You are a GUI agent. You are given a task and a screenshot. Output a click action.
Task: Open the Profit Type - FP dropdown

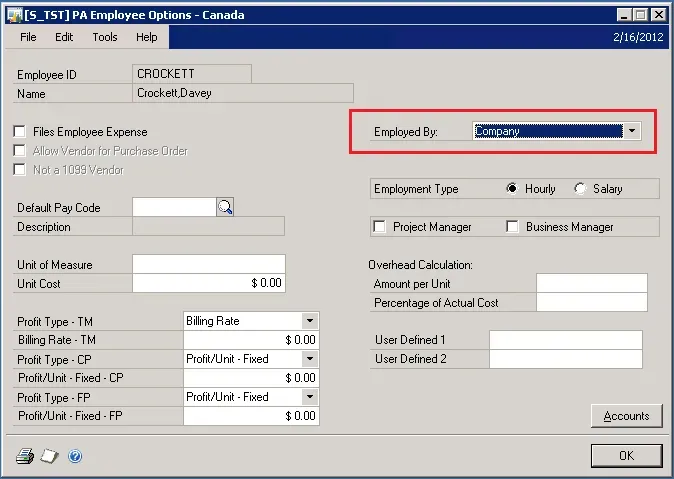(x=310, y=397)
